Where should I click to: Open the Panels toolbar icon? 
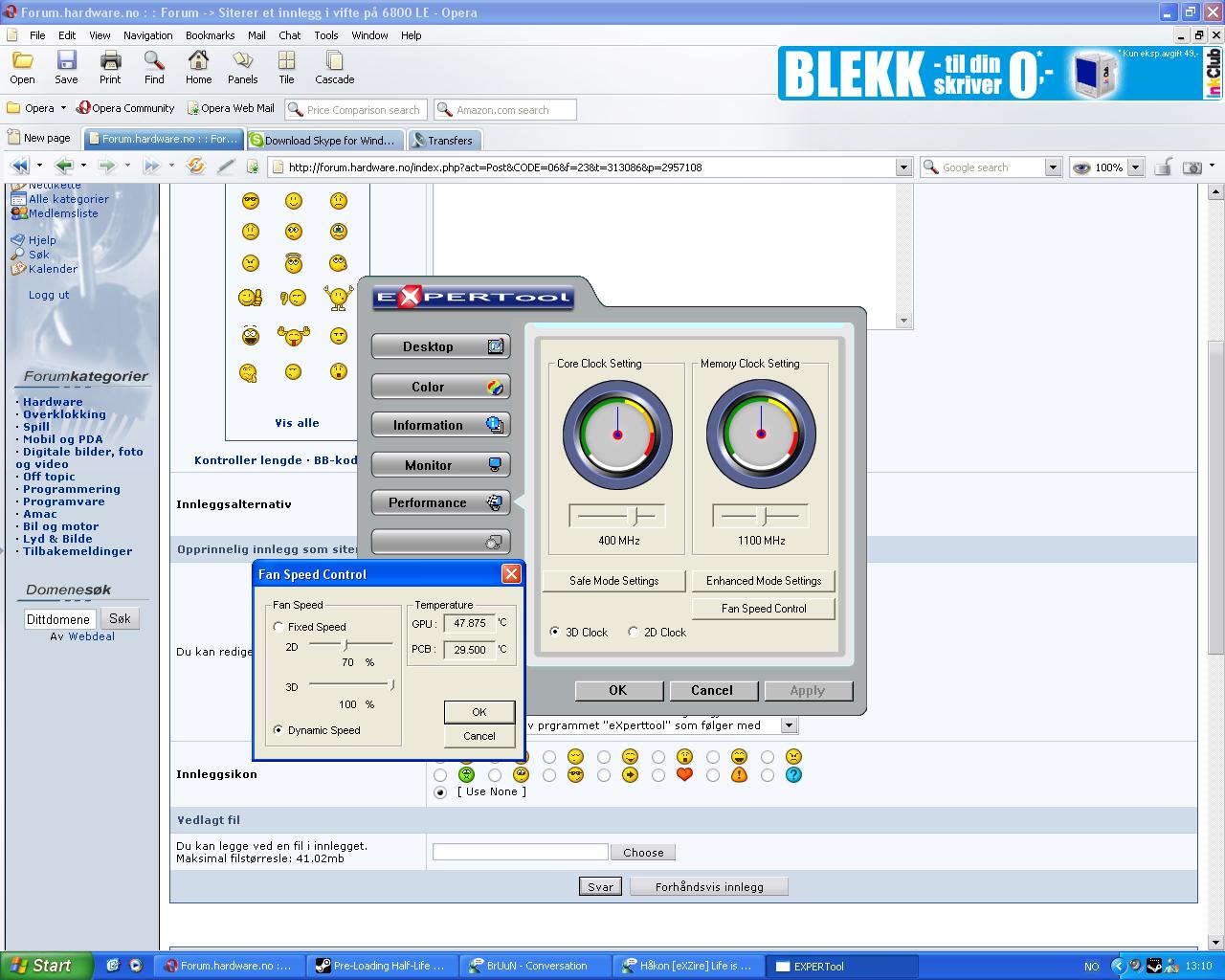(x=242, y=67)
